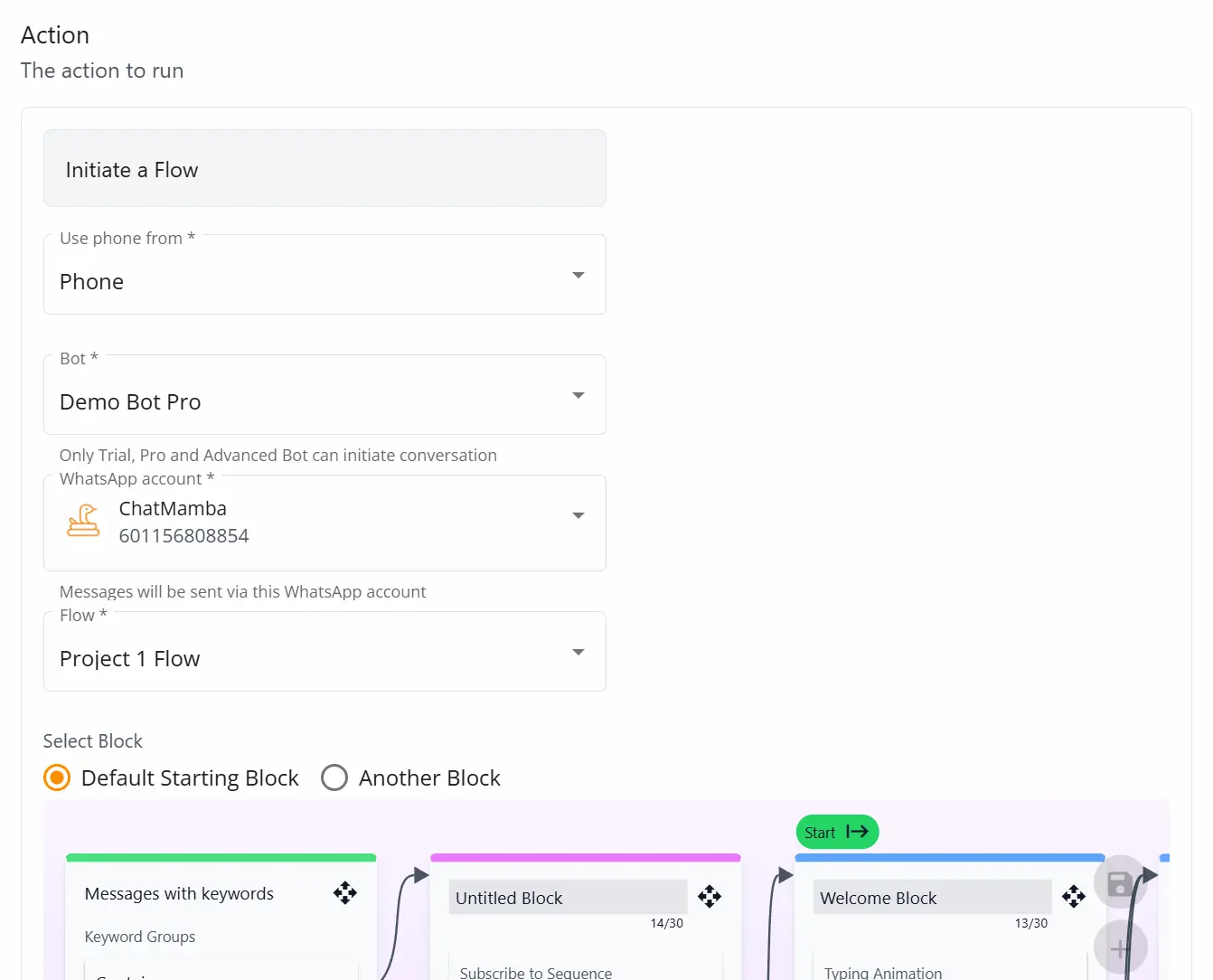The image size is (1213, 980).
Task: Expand the Bot dropdown showing Demo Bot Pro
Action: click(578, 395)
